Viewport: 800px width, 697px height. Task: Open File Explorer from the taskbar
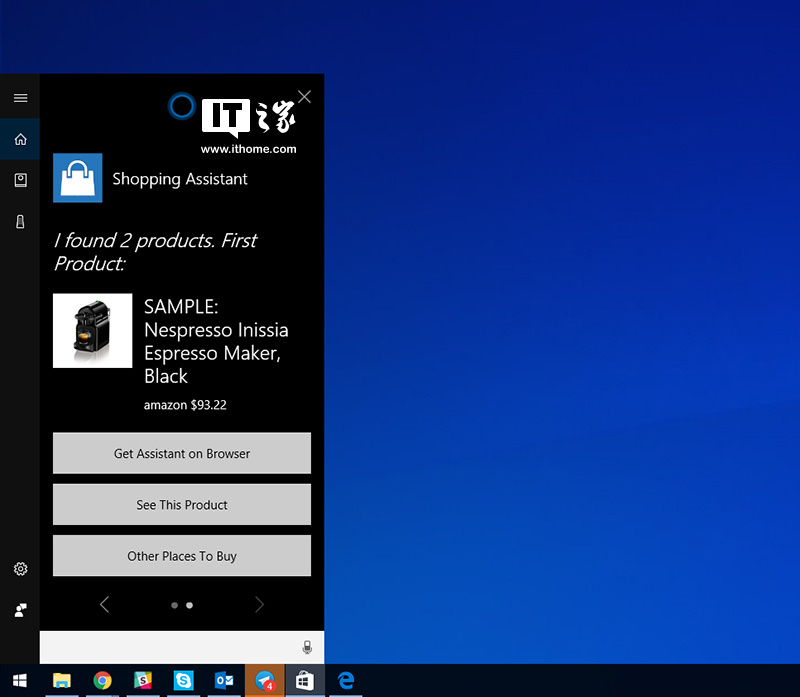pos(62,680)
